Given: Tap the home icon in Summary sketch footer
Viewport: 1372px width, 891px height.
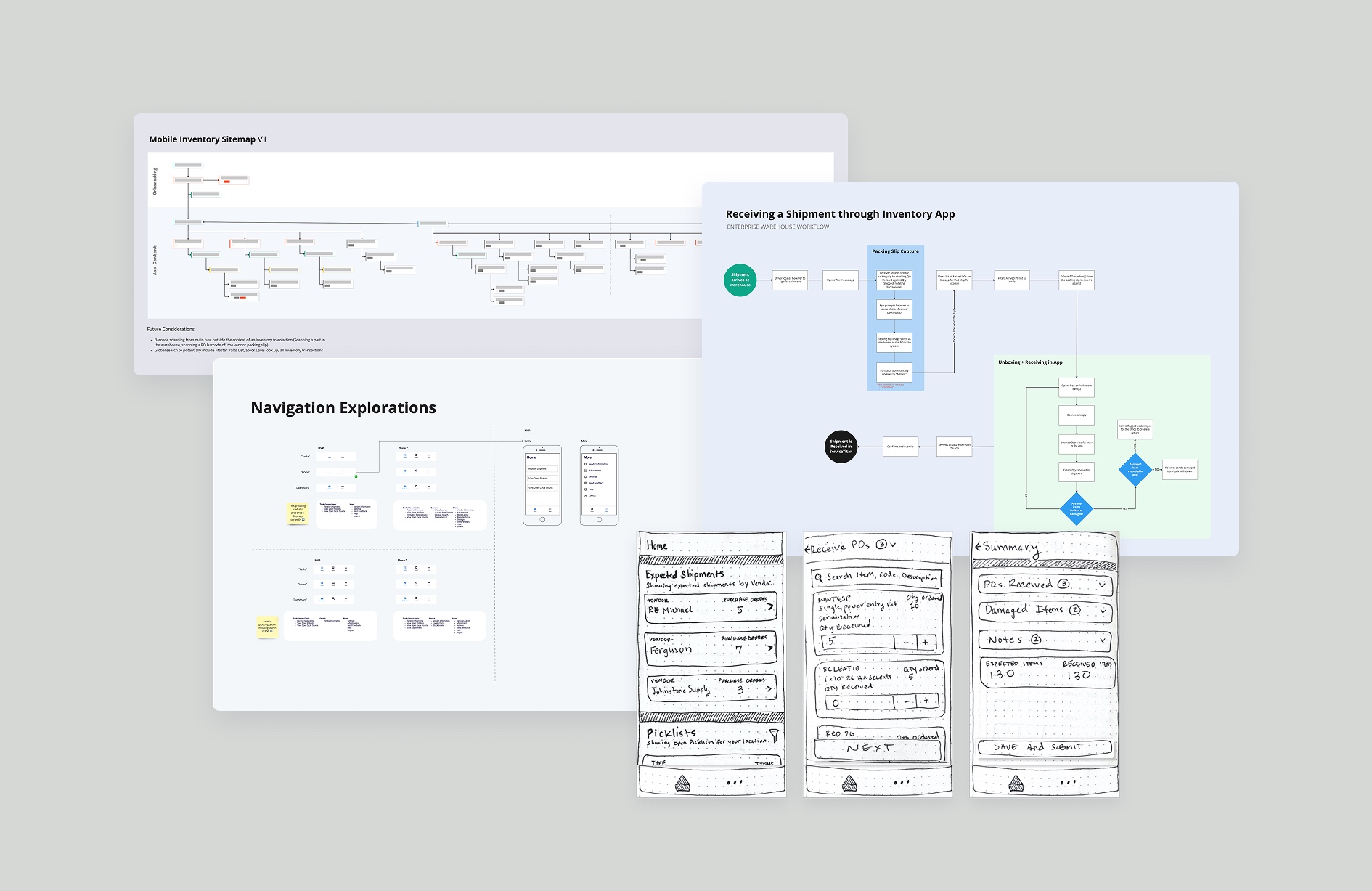Looking at the screenshot, I should [x=1016, y=783].
